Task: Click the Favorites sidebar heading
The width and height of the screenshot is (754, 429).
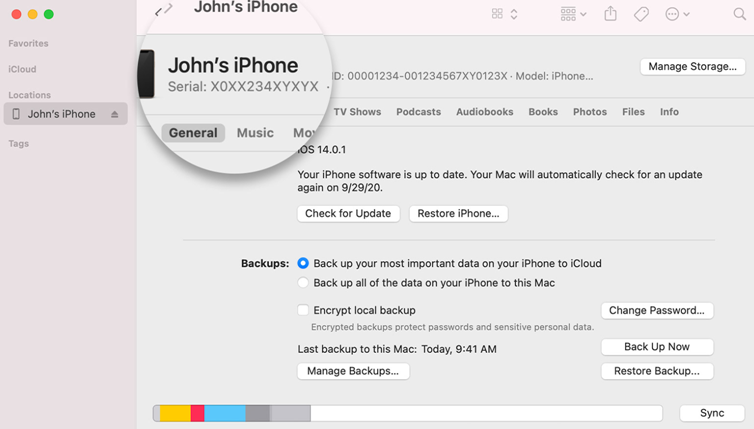Action: click(28, 43)
